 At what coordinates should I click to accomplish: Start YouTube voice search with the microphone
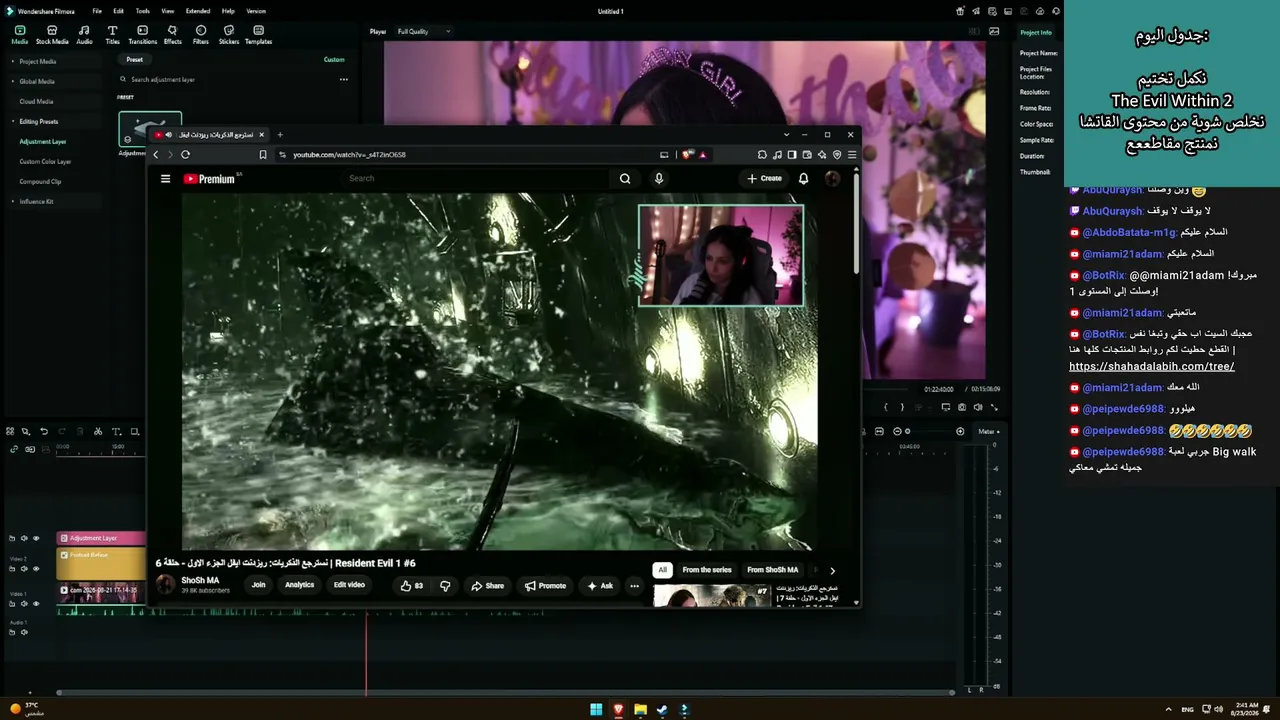pyautogui.click(x=658, y=179)
